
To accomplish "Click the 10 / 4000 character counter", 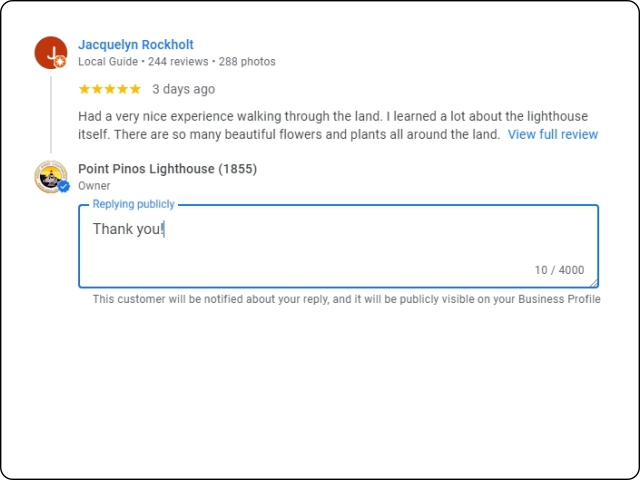I will pyautogui.click(x=559, y=270).
